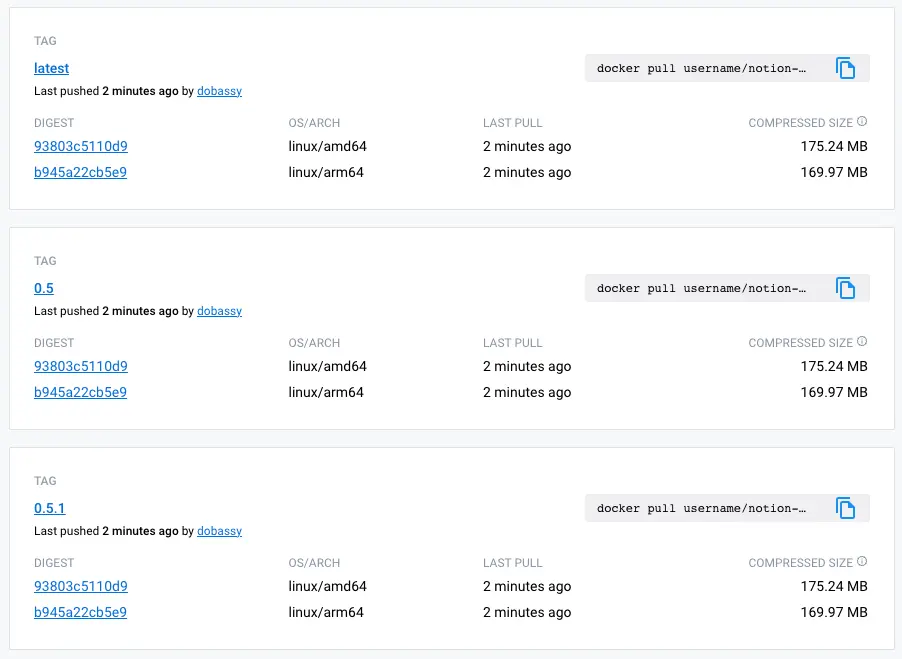Screen dimensions: 902x659
Task: View the dobassy profile under tag 0.5.1
Action: [219, 531]
